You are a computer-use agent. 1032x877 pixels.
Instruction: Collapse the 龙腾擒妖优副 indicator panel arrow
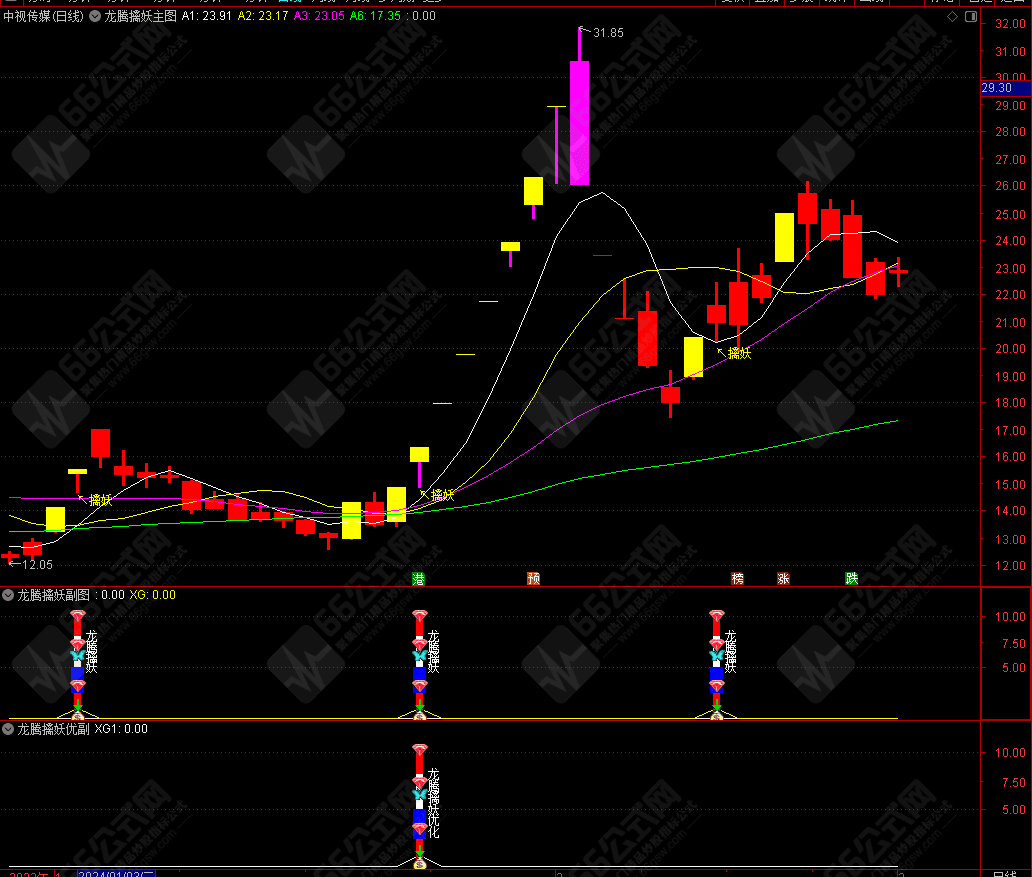pyautogui.click(x=8, y=730)
